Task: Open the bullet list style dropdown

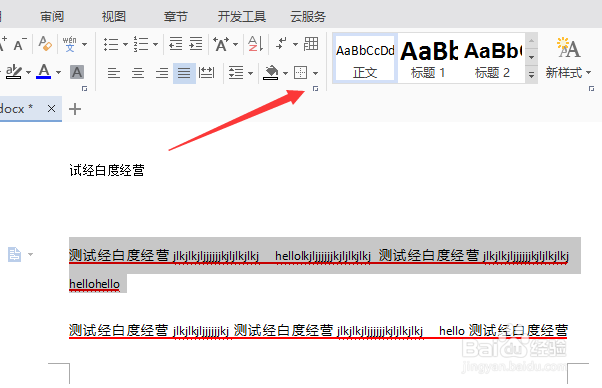Action: point(125,45)
